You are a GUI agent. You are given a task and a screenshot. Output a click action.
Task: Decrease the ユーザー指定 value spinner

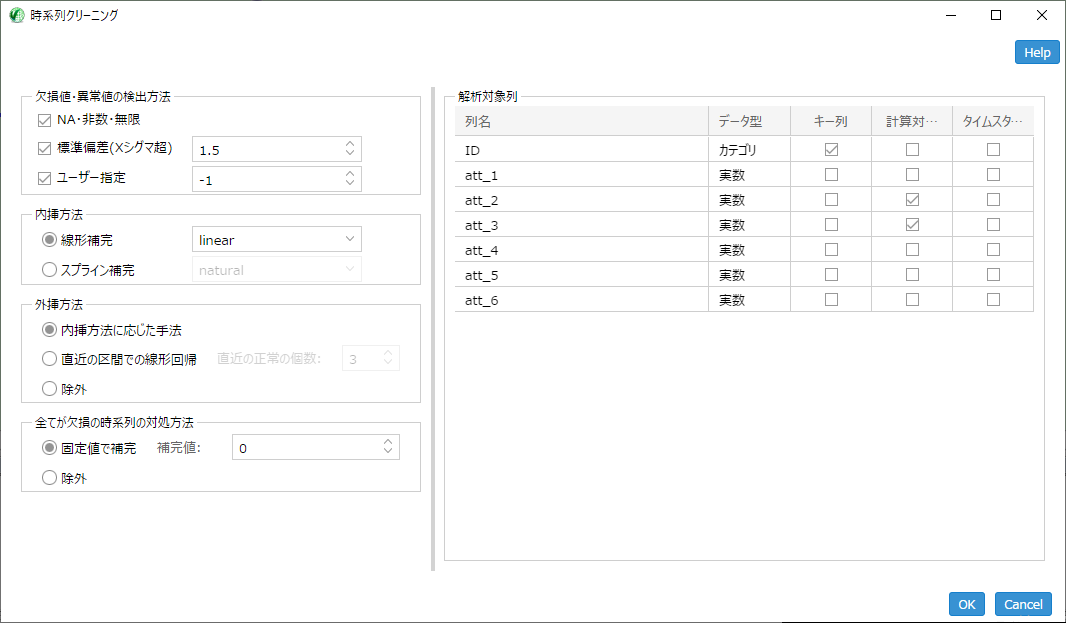click(x=350, y=183)
